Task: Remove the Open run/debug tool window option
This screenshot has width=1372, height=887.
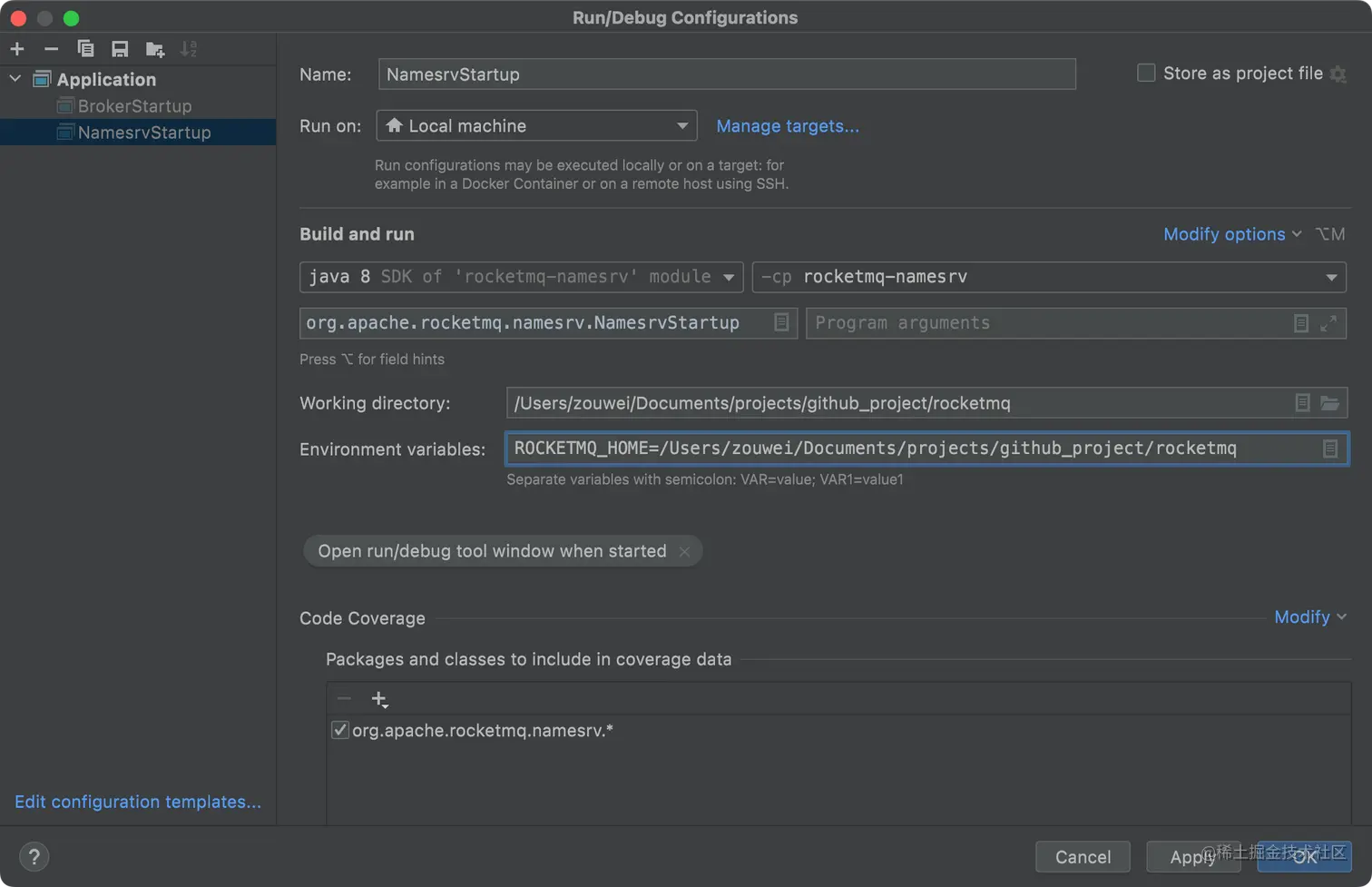Action: pos(685,551)
